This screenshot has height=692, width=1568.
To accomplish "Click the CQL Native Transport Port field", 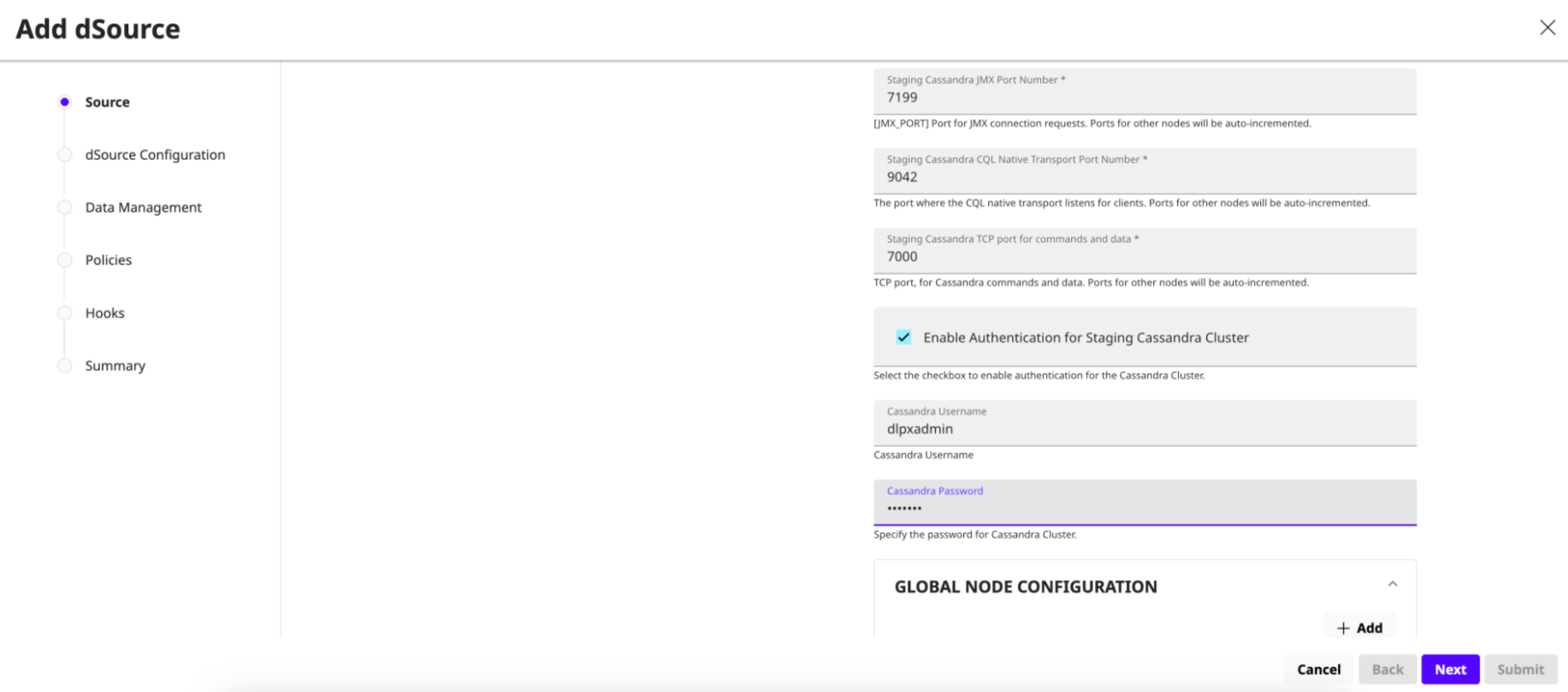I will [1144, 177].
